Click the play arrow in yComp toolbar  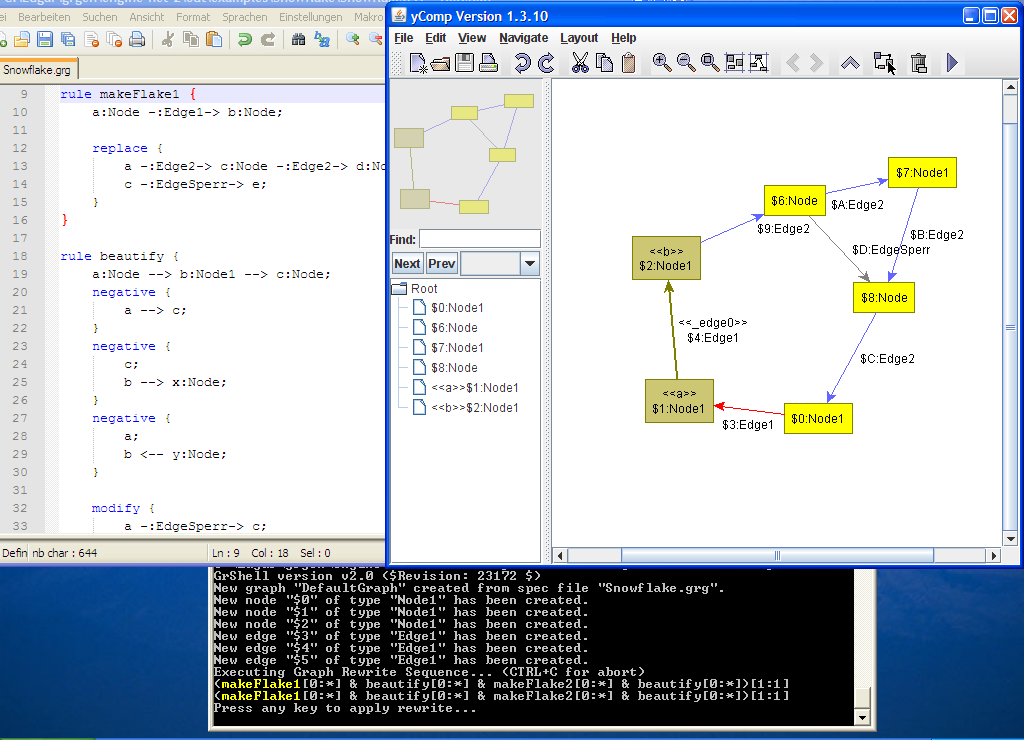[952, 63]
